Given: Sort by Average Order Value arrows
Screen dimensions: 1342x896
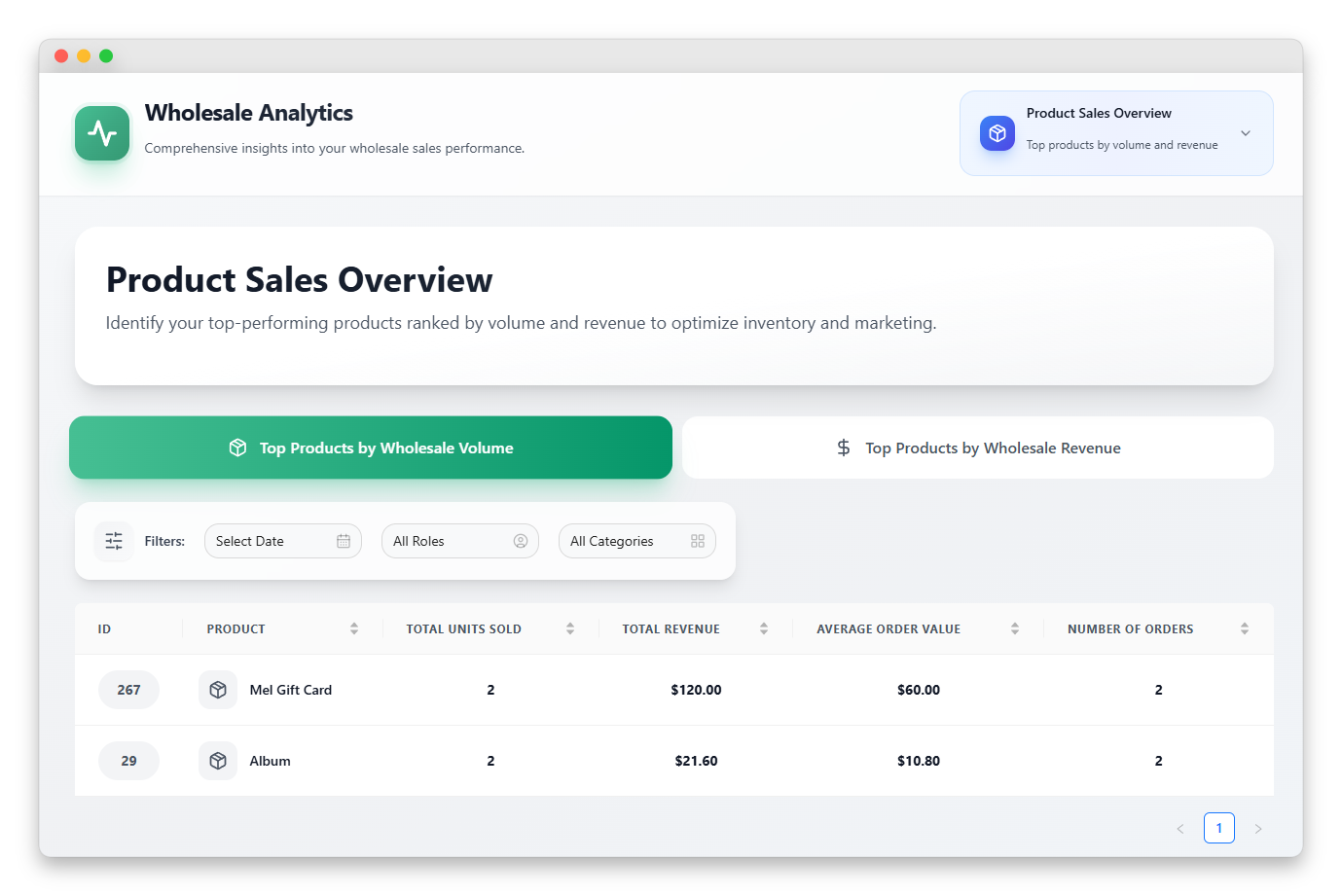Looking at the screenshot, I should pos(1015,628).
